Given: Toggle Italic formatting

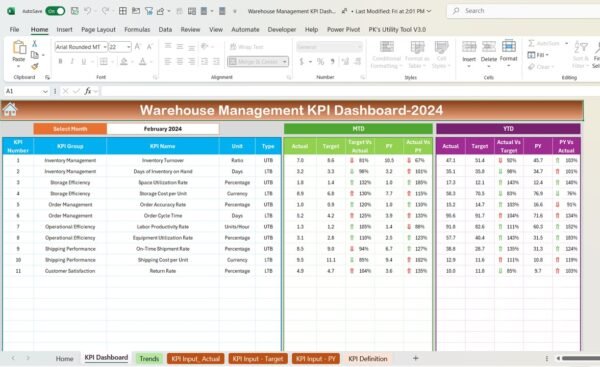Looking at the screenshot, I should click(72, 61).
